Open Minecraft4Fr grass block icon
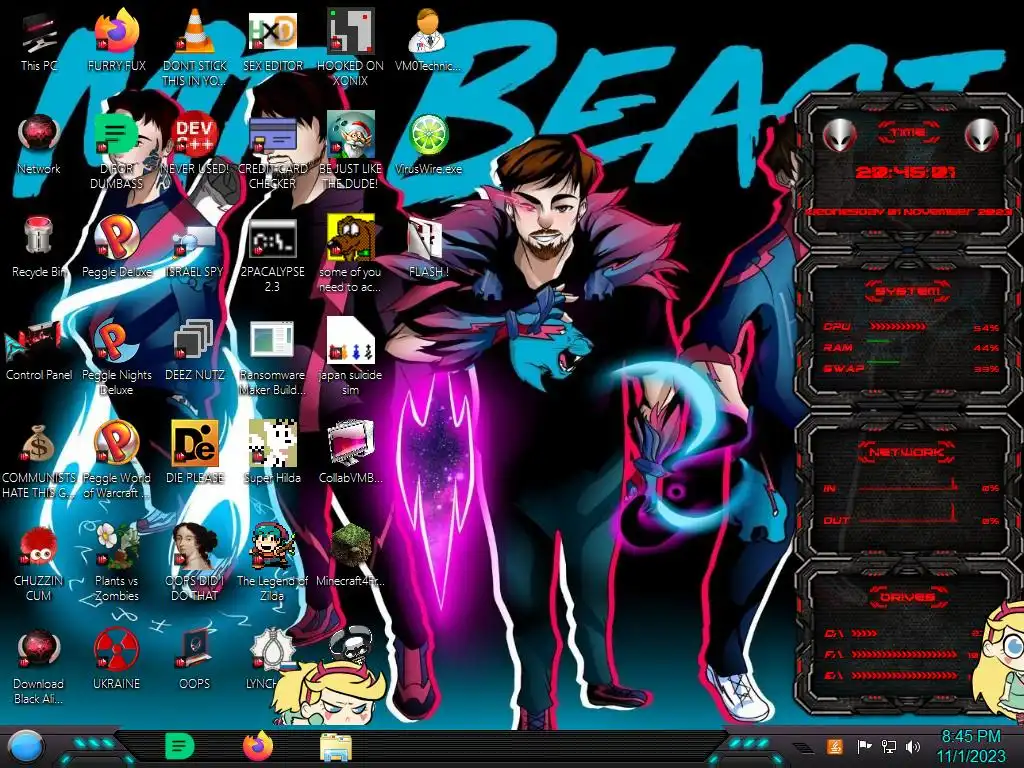Image resolution: width=1024 pixels, height=768 pixels. (x=350, y=546)
